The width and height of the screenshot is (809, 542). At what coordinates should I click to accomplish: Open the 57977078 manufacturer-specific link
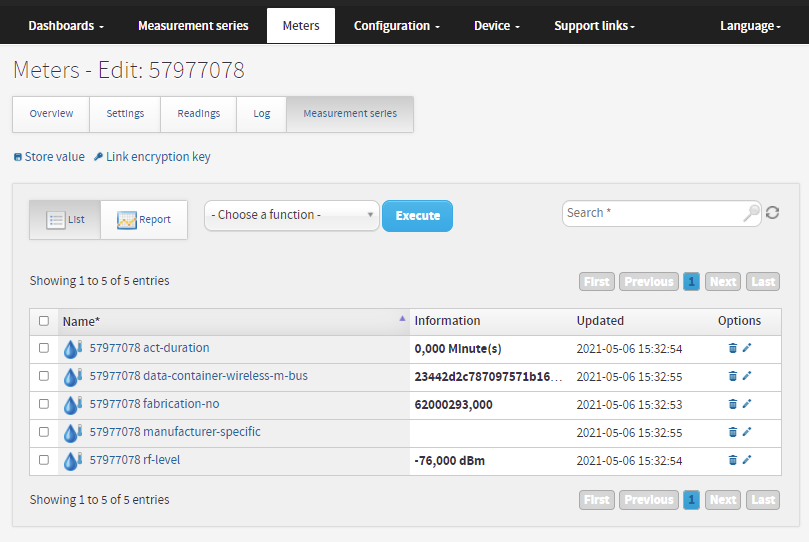click(175, 432)
